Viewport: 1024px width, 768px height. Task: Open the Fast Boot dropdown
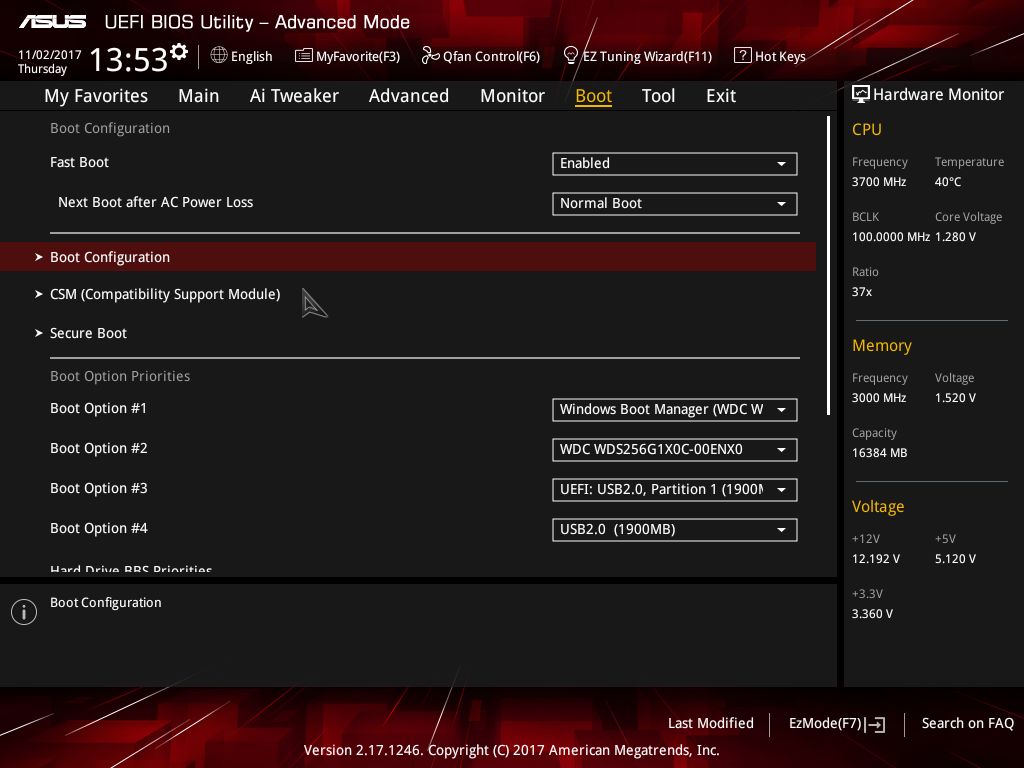coord(674,164)
